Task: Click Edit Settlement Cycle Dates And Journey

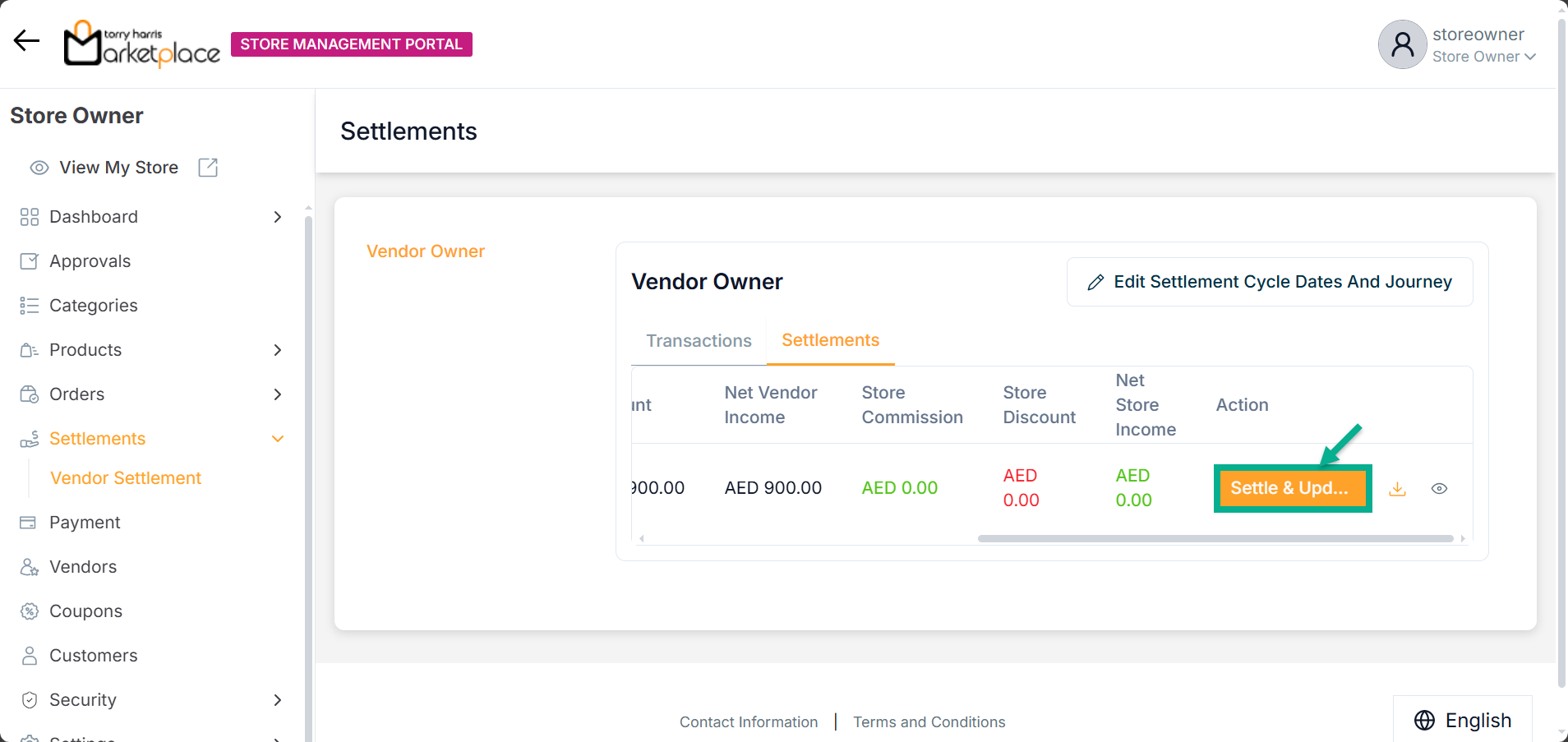Action: click(x=1269, y=282)
